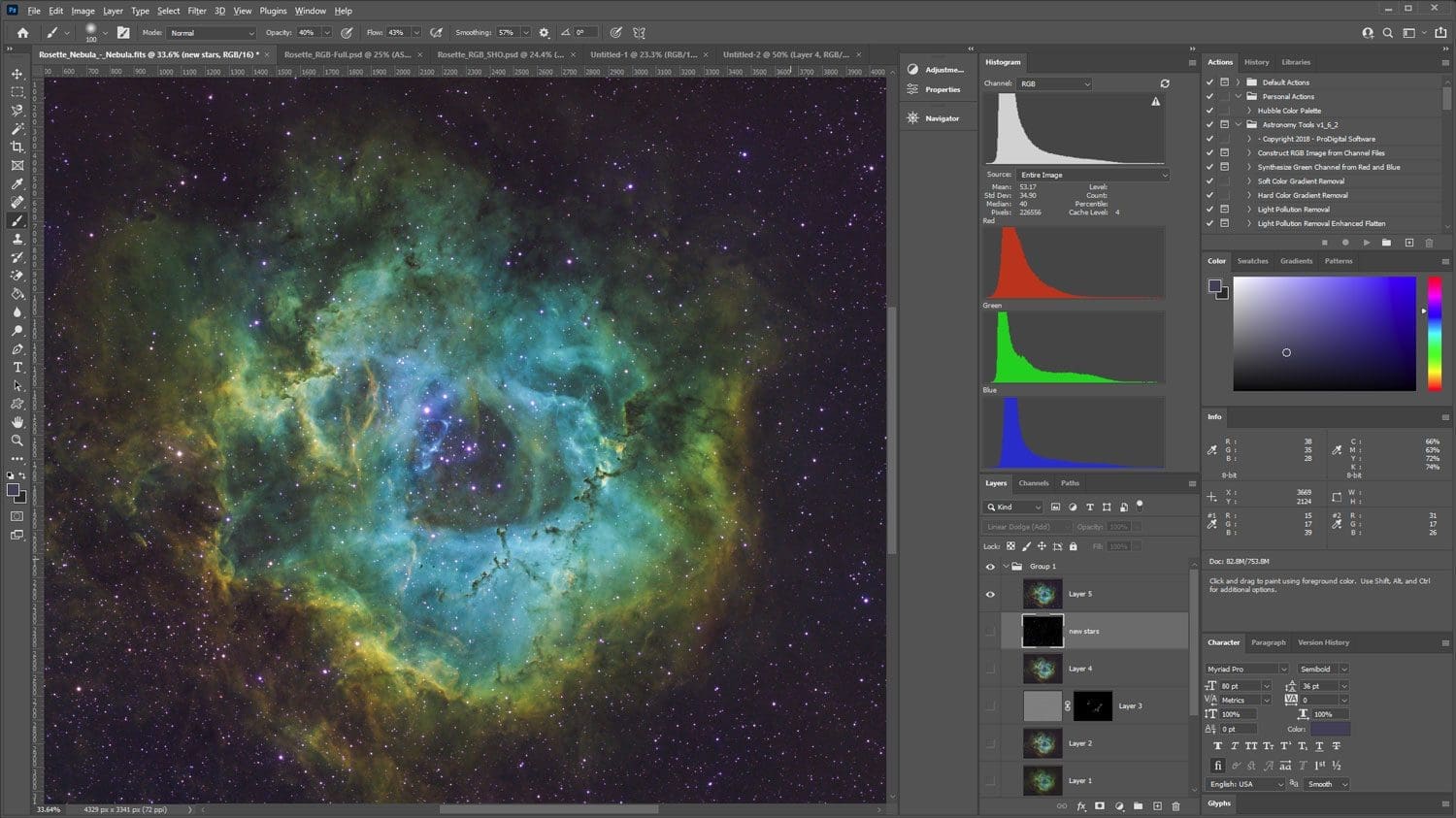Click the Opacity value field in options bar
The width and height of the screenshot is (1456, 818).
click(308, 33)
